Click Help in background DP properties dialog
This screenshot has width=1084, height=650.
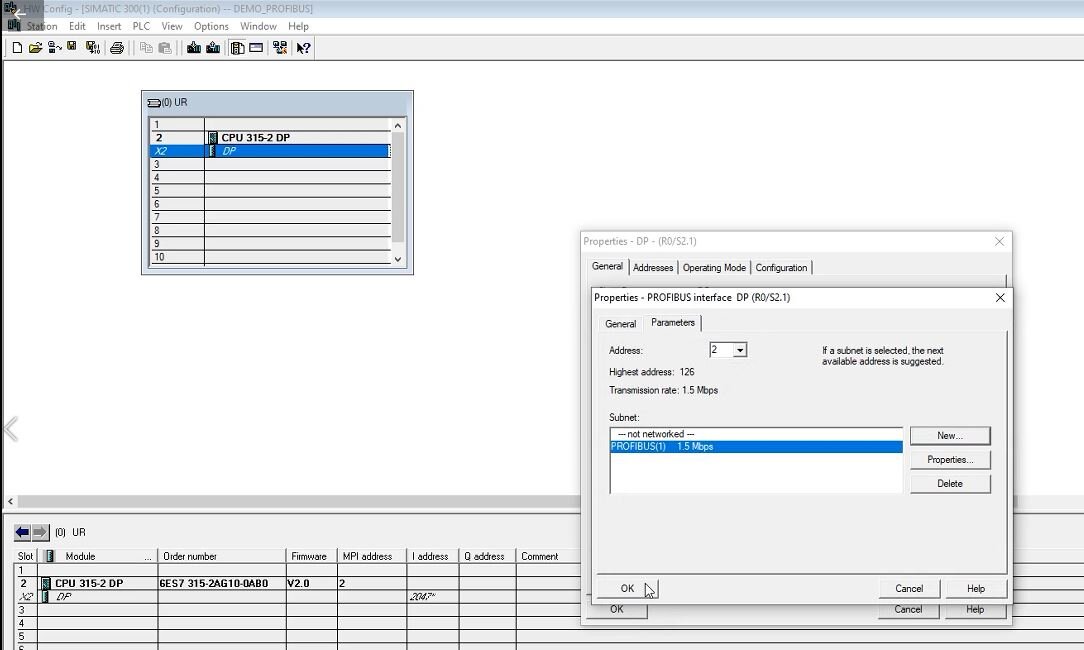(x=975, y=610)
